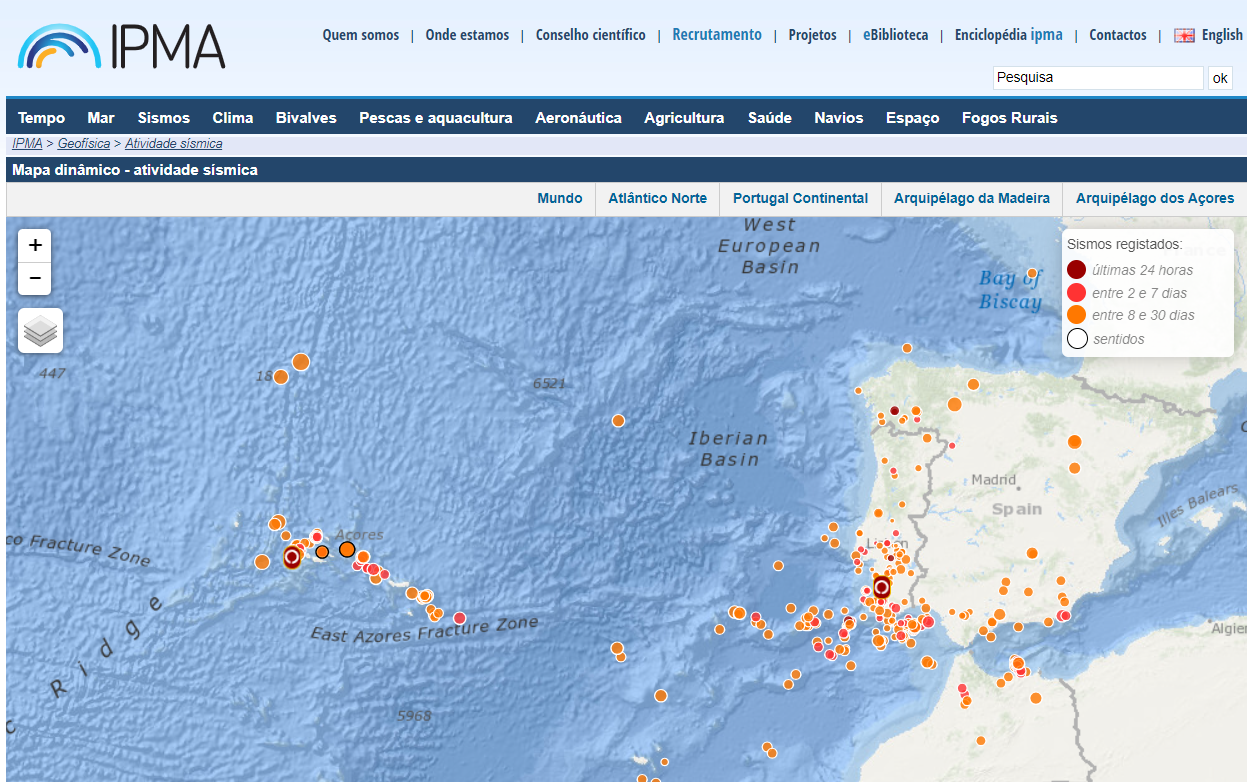The height and width of the screenshot is (782, 1247).
Task: Switch map to Portugal Continental view
Action: point(800,198)
